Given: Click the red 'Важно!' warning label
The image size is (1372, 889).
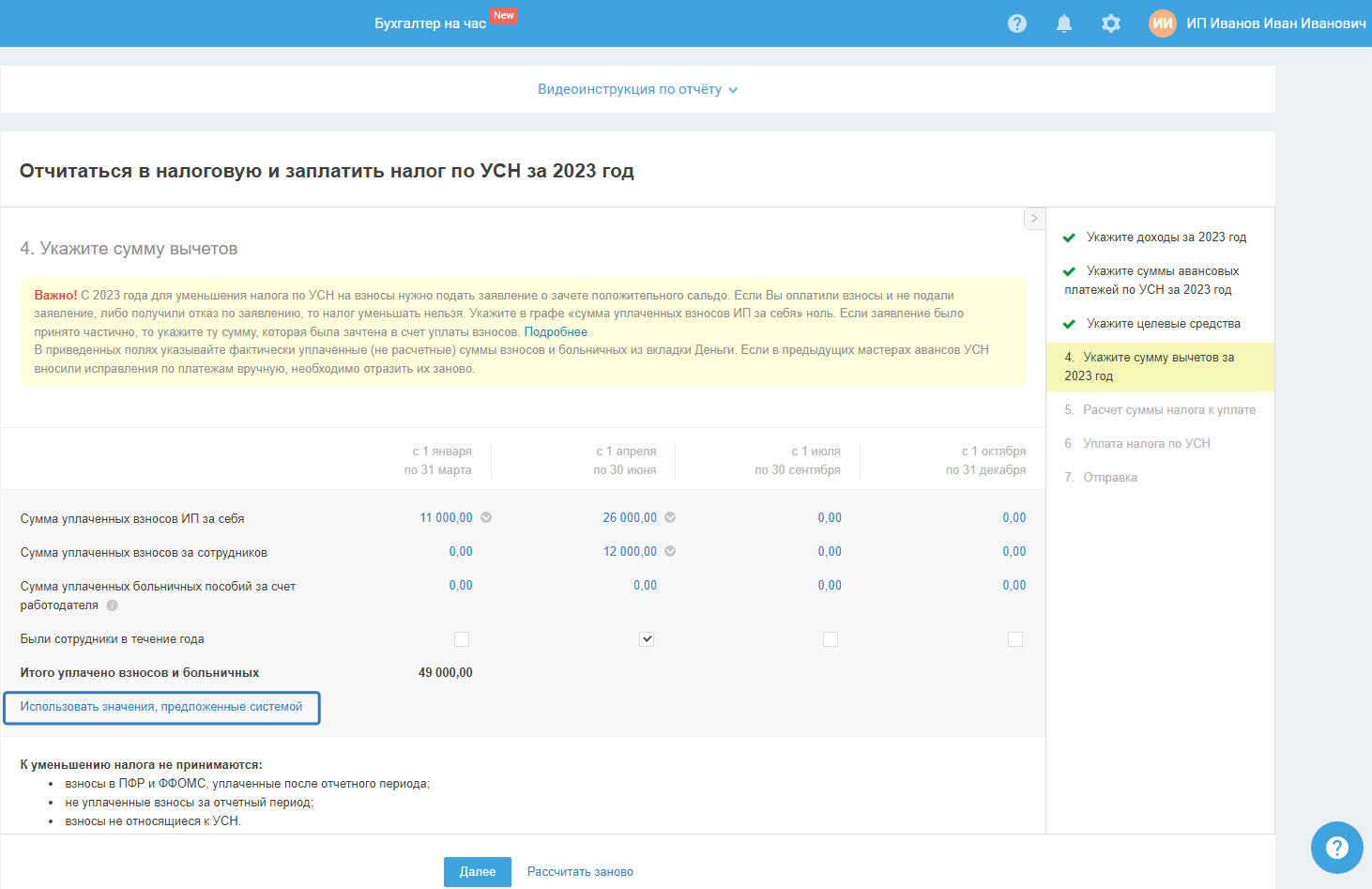Looking at the screenshot, I should [55, 296].
